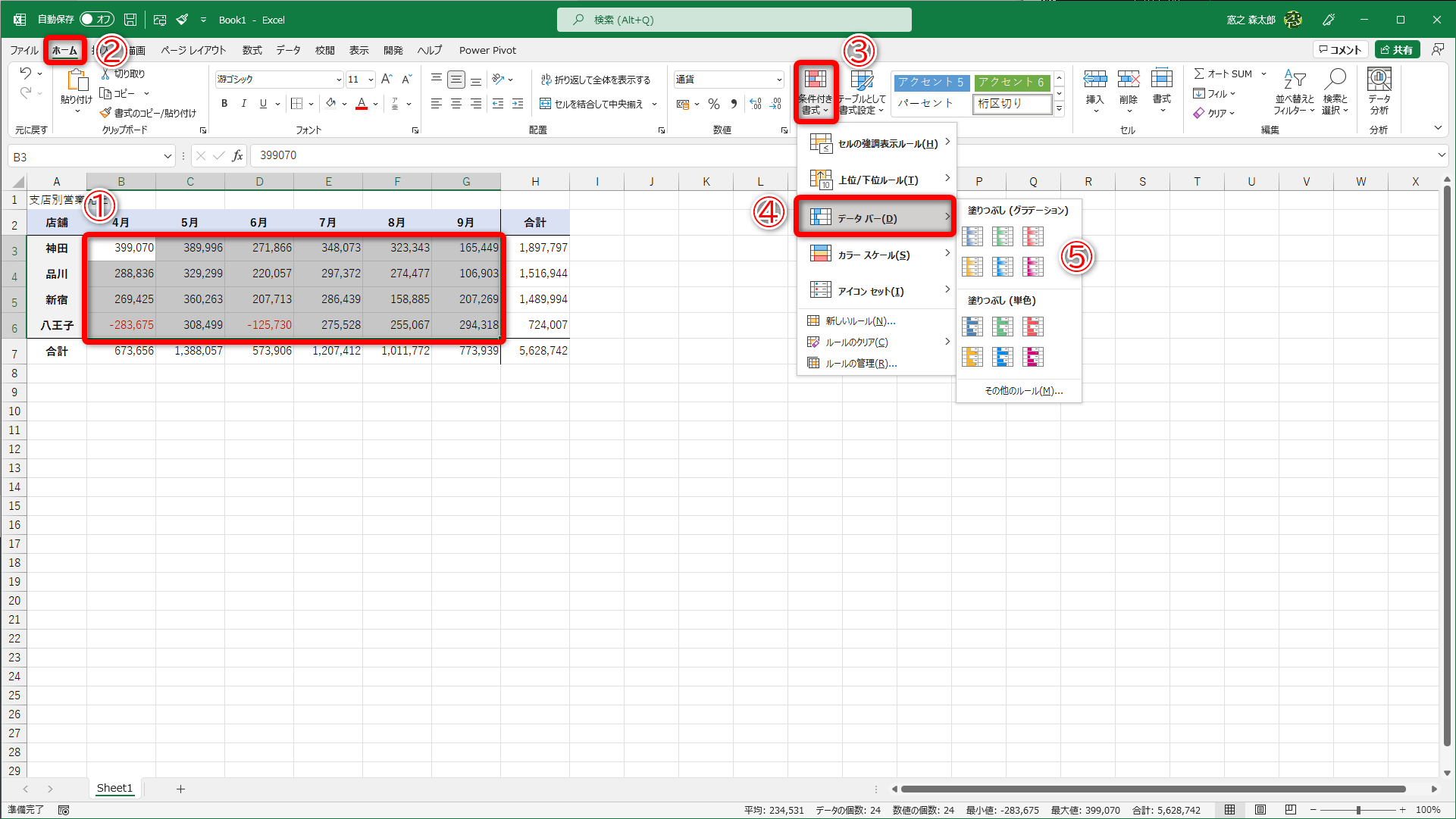Click Other Rules (その他のルール) link
Screen dimensions: 1456x819
pos(1023,391)
